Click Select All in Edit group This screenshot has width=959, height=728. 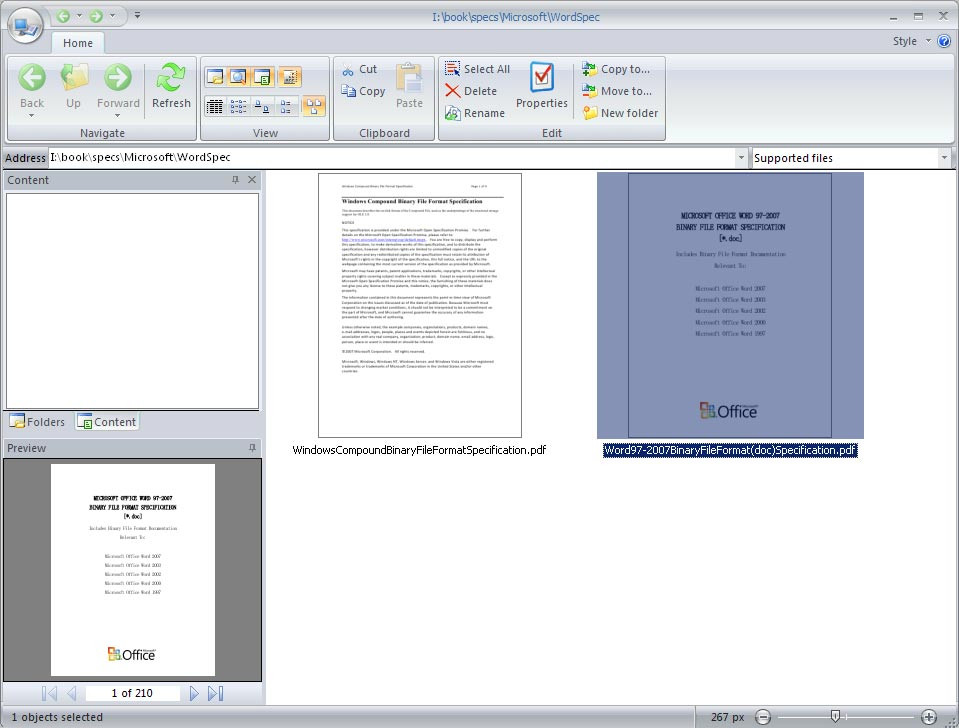(477, 69)
